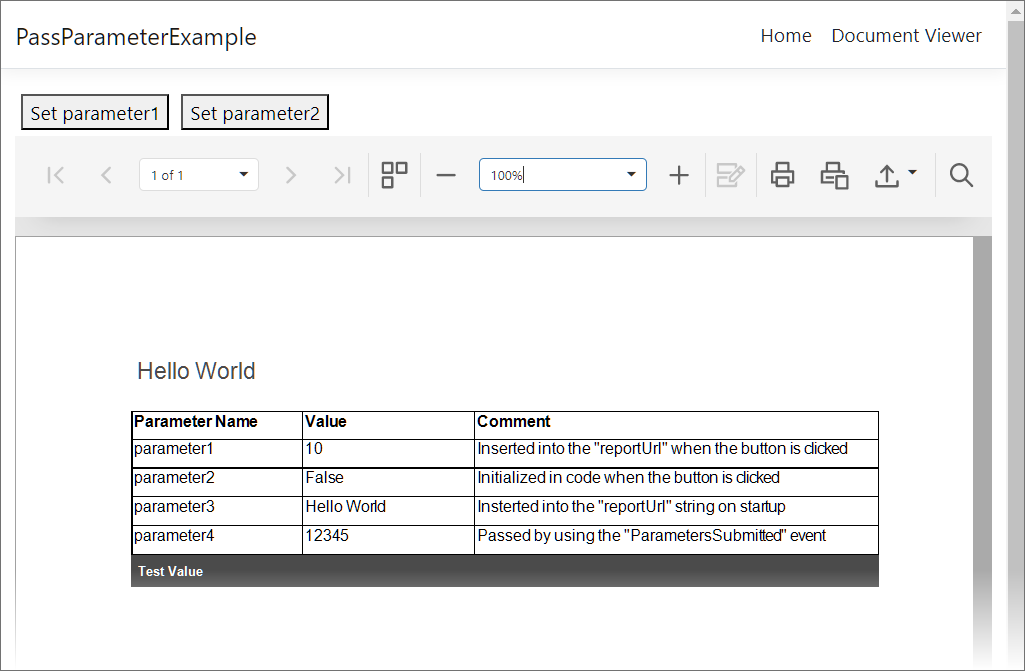Open the highlight editing tools
Screen dimensions: 1025x671
730,174
